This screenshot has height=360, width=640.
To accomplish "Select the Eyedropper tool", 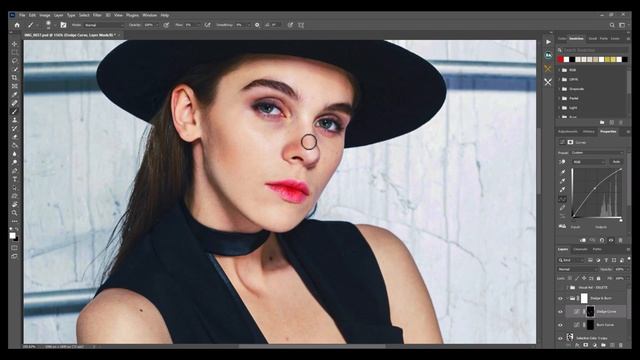I will click(15, 95).
